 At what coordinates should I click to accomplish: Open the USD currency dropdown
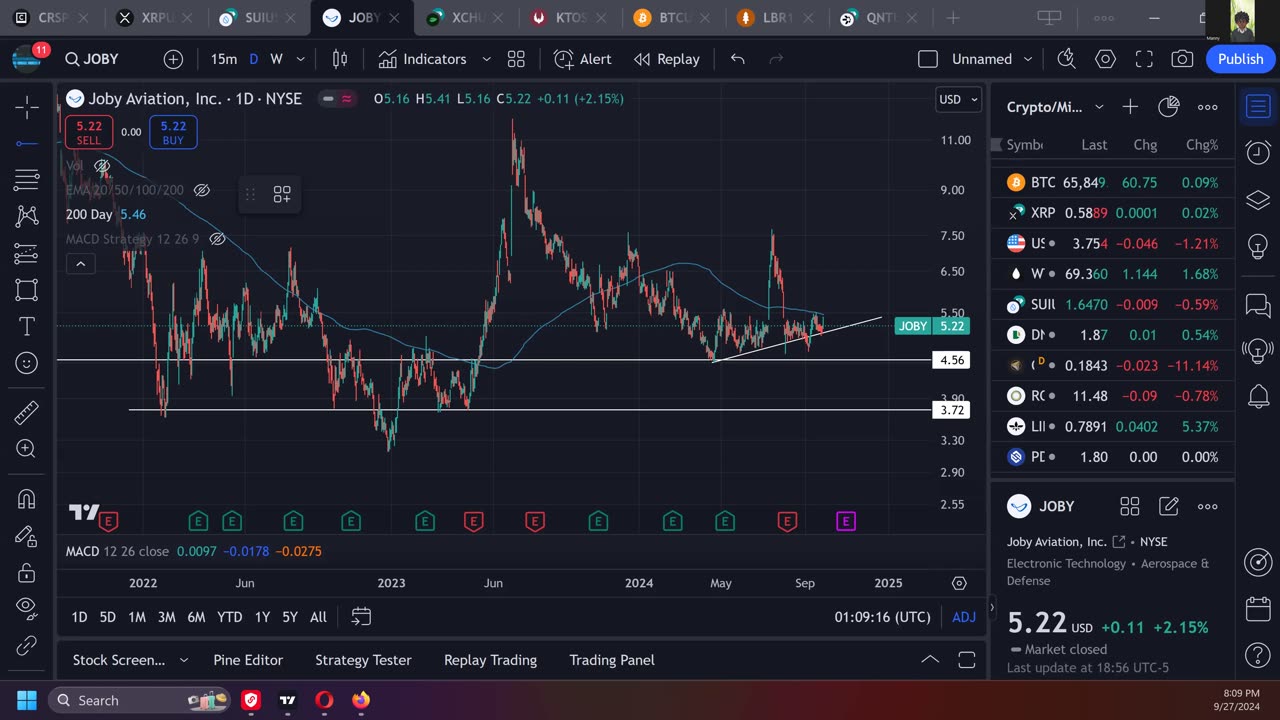tap(958, 99)
